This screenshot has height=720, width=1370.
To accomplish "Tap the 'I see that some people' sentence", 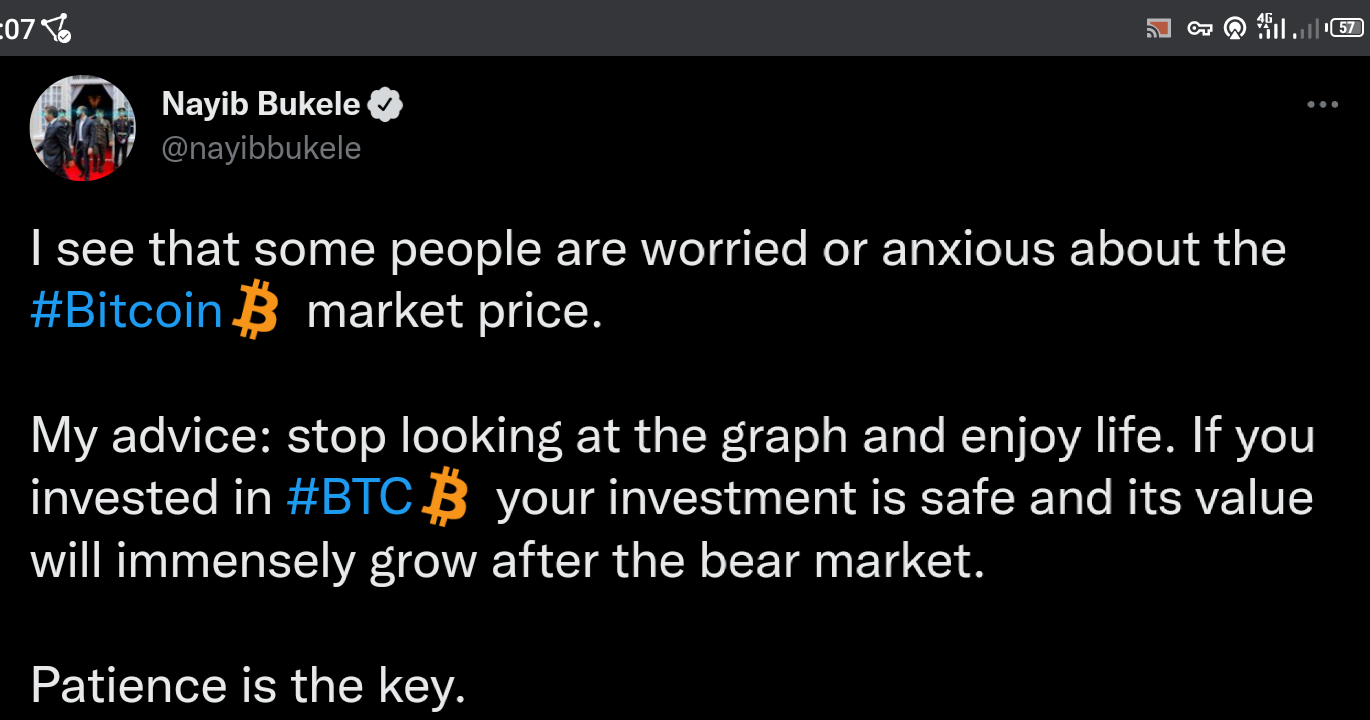I will (x=658, y=281).
